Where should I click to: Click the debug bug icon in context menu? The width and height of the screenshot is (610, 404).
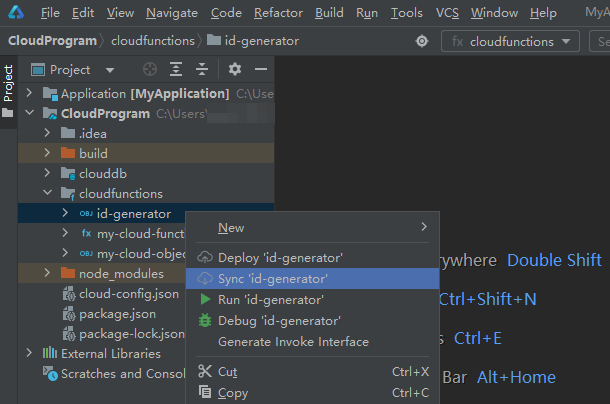[205, 321]
